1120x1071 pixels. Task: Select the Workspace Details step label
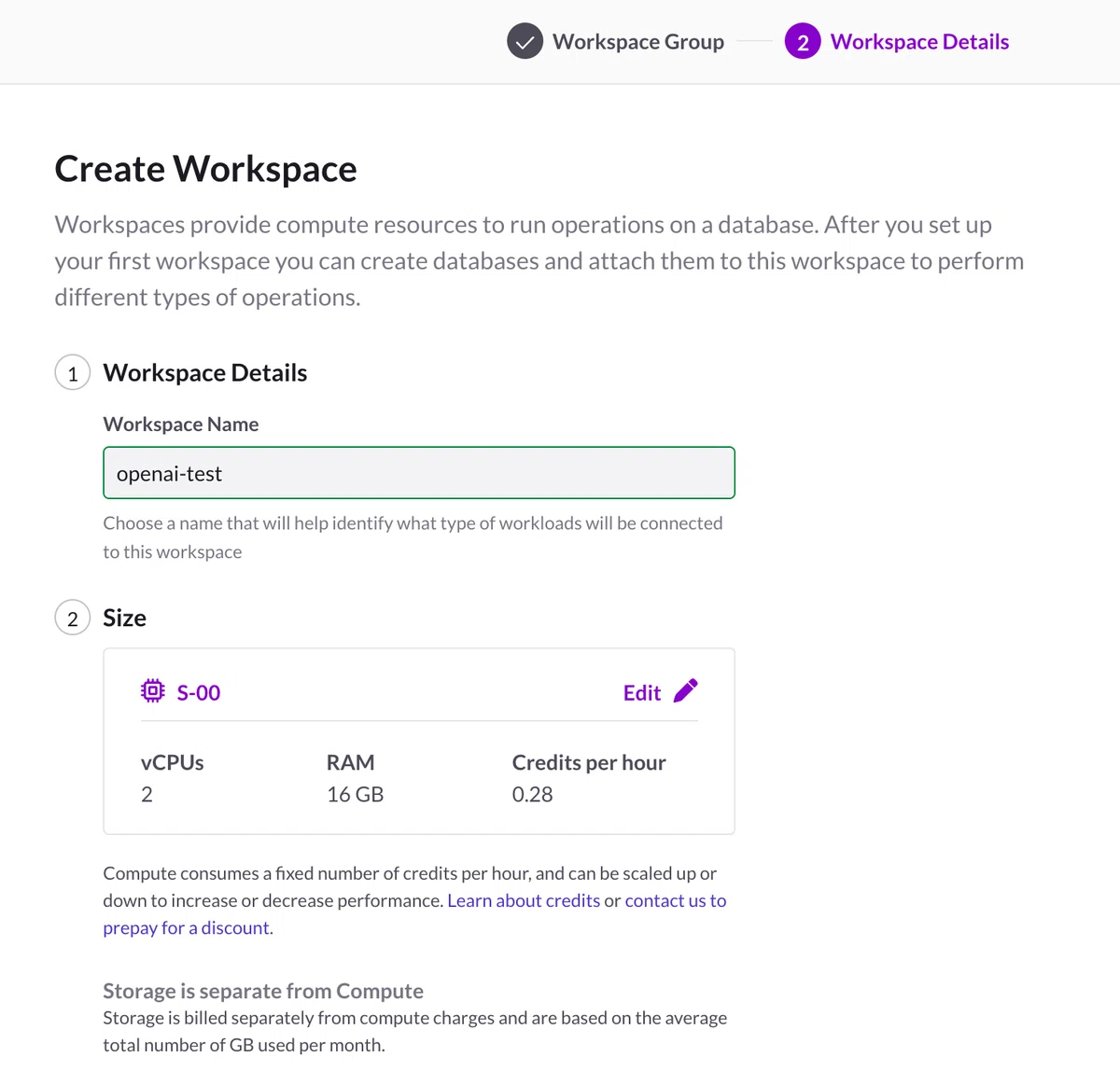919,42
